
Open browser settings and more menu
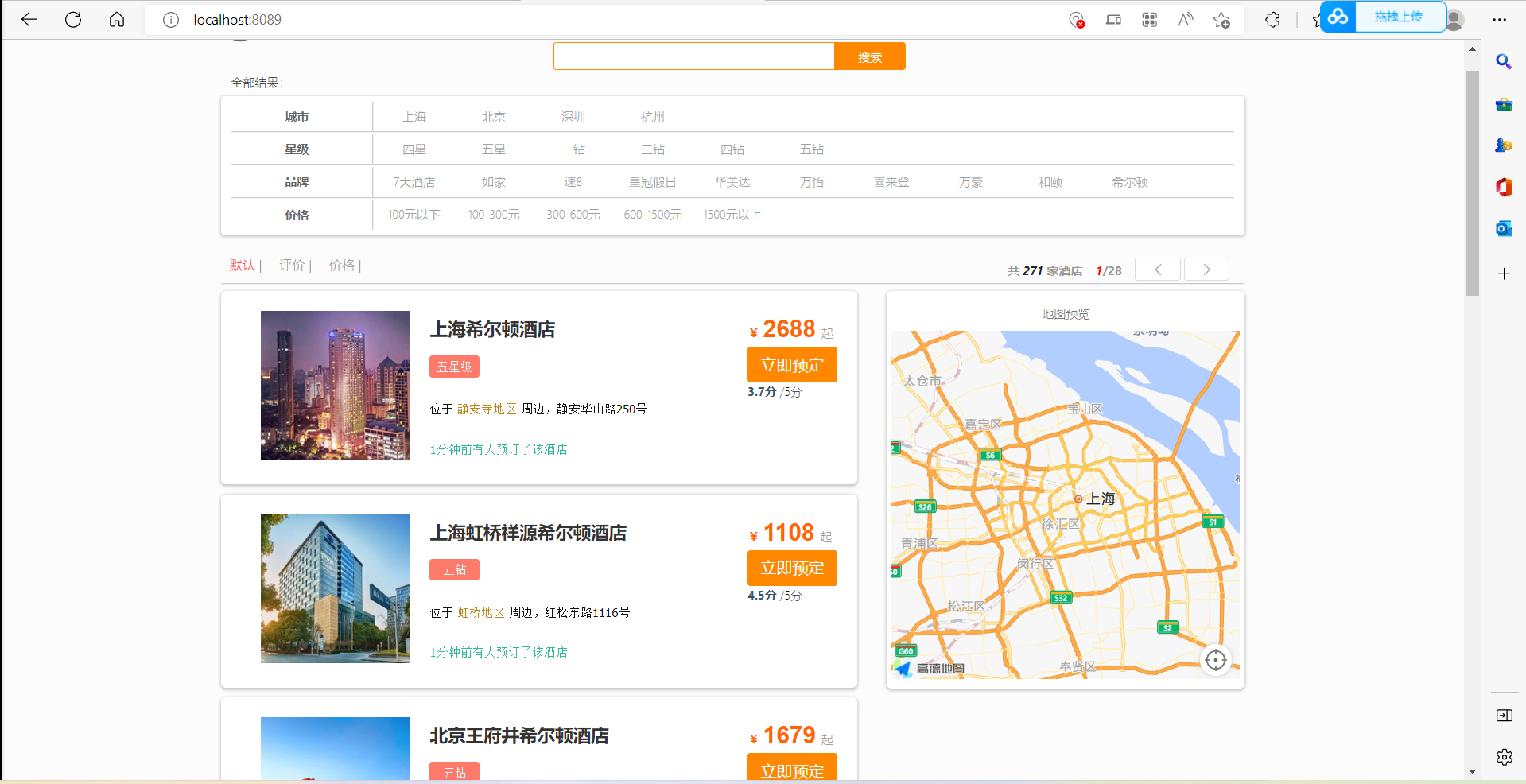tap(1500, 20)
